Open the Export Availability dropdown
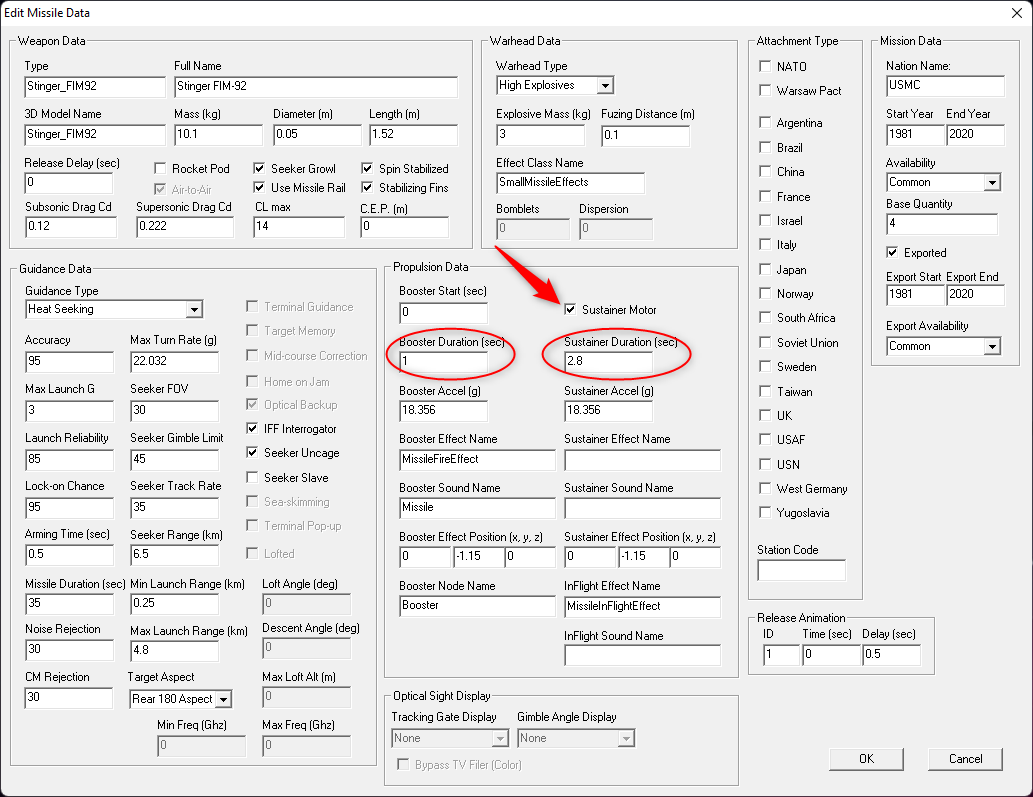Screen dimensions: 1033x797 click(x=992, y=346)
